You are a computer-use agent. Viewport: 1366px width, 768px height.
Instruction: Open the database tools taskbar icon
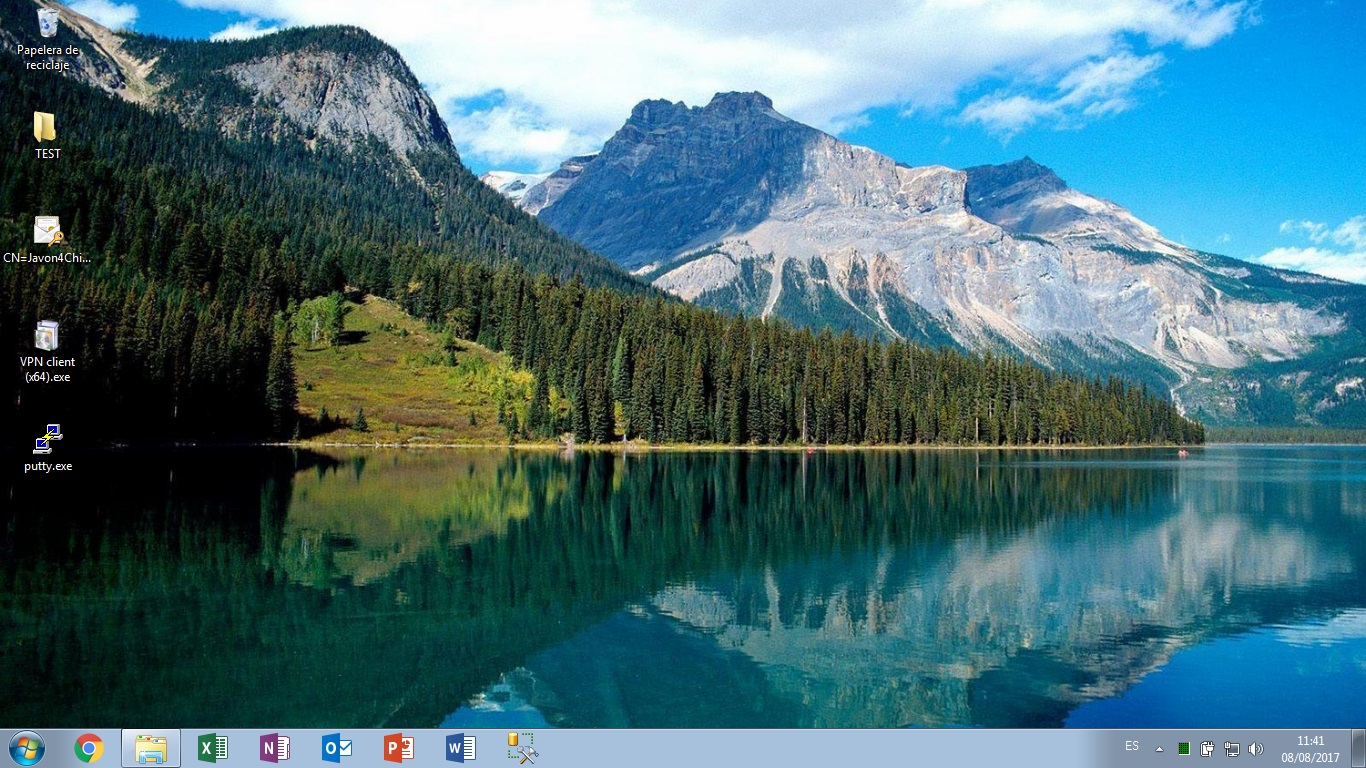point(522,748)
